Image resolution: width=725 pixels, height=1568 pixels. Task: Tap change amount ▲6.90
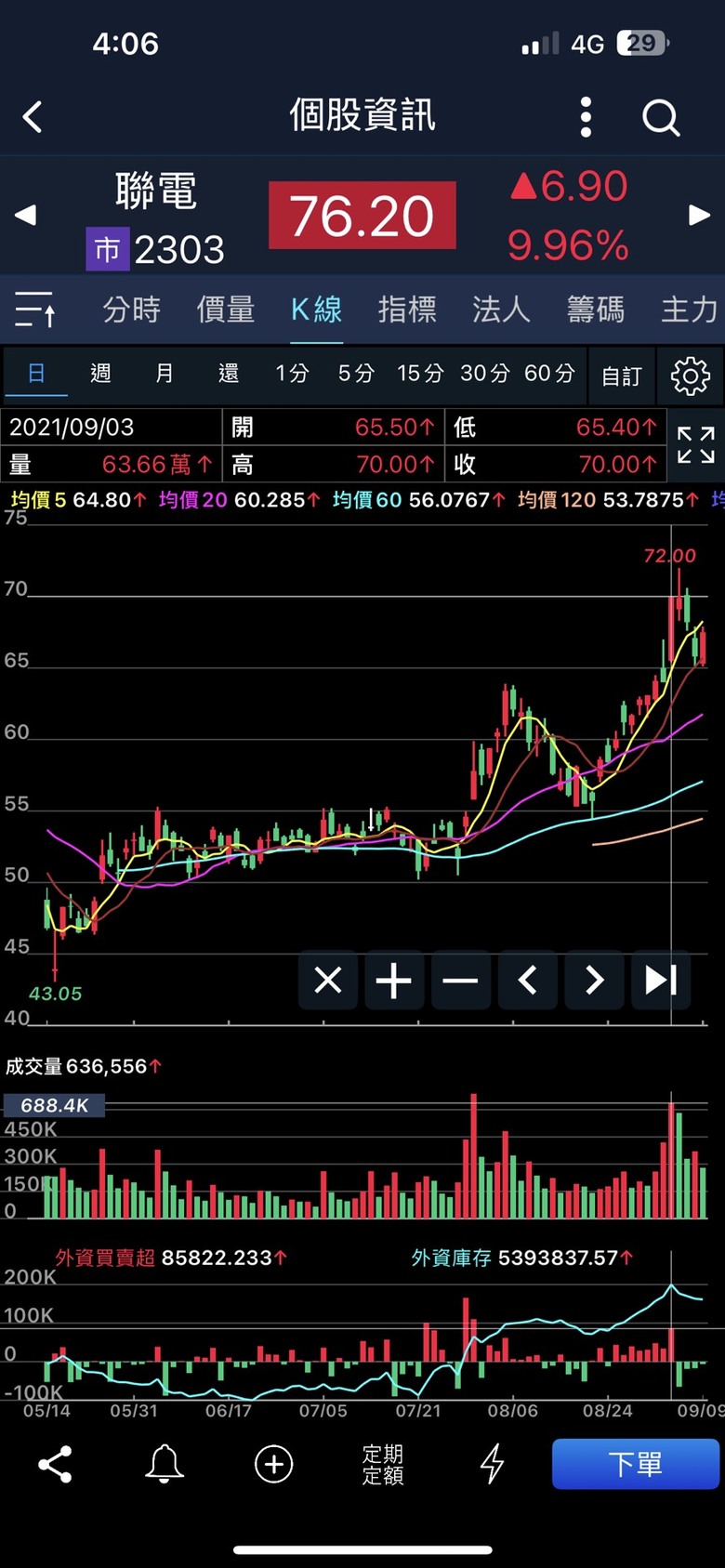pos(569,187)
